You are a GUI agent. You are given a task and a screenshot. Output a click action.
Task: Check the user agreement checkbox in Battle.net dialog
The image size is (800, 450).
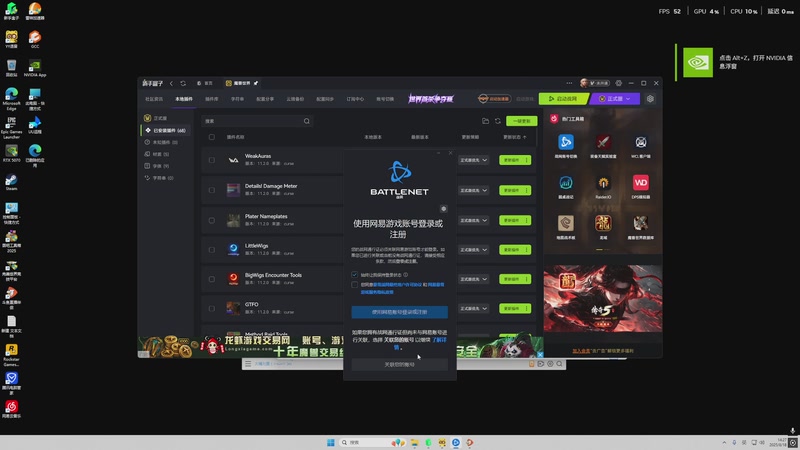[355, 285]
